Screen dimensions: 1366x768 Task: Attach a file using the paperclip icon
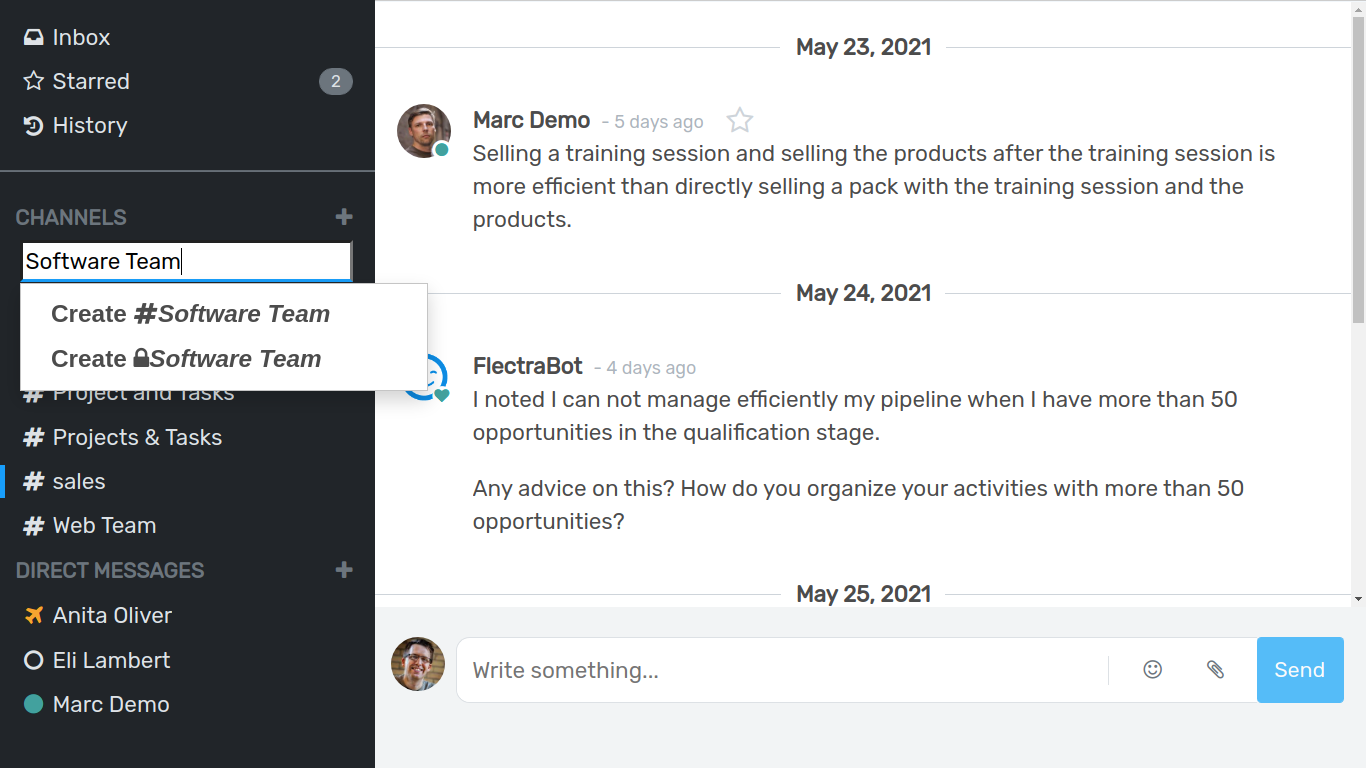pyautogui.click(x=1215, y=670)
